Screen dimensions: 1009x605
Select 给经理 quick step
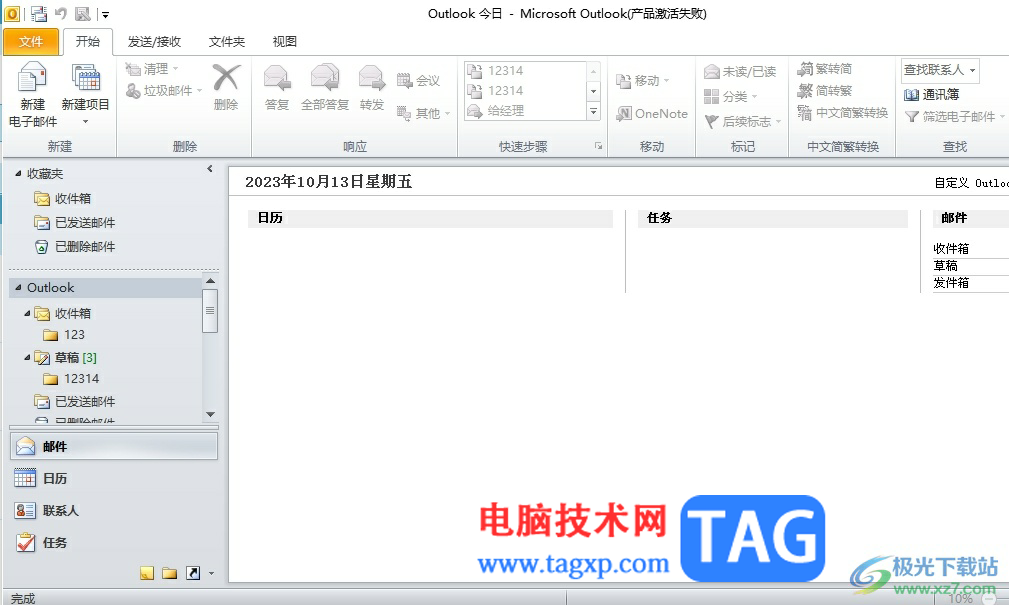click(x=525, y=111)
